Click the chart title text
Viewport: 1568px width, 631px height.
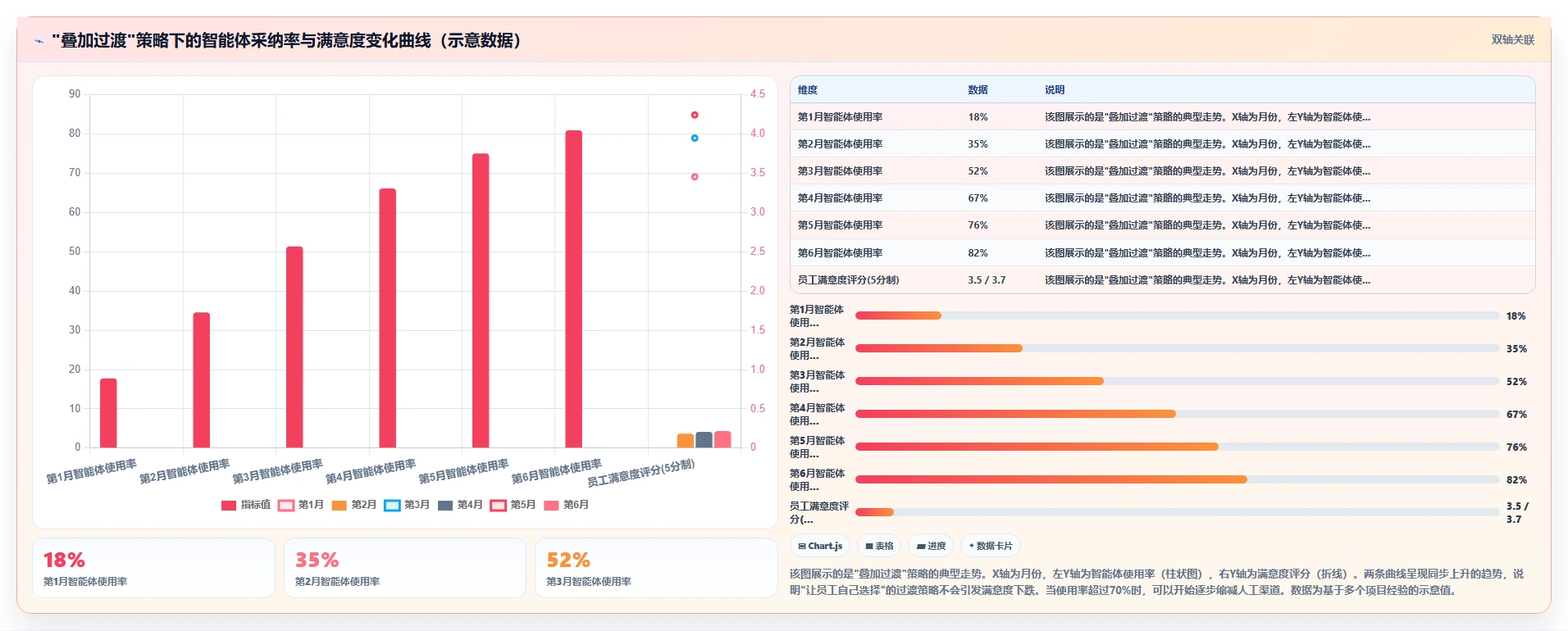pyautogui.click(x=286, y=41)
